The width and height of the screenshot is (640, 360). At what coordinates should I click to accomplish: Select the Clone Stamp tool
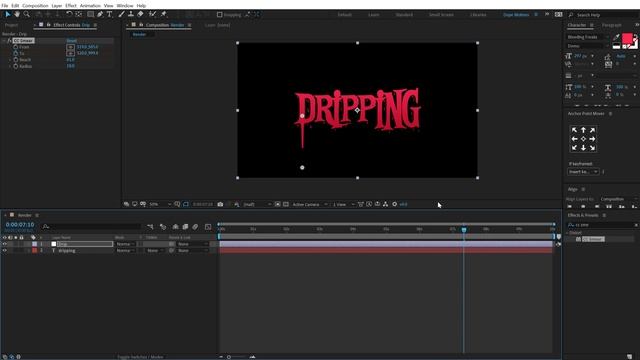(x=131, y=14)
